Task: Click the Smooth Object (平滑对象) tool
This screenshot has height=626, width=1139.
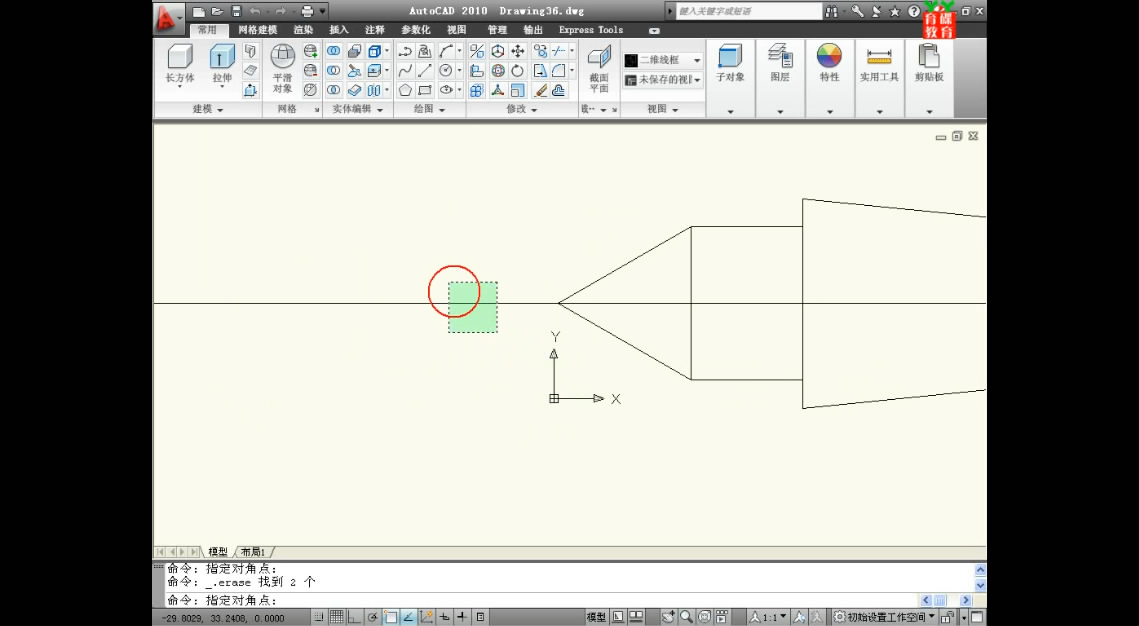Action: 283,68
